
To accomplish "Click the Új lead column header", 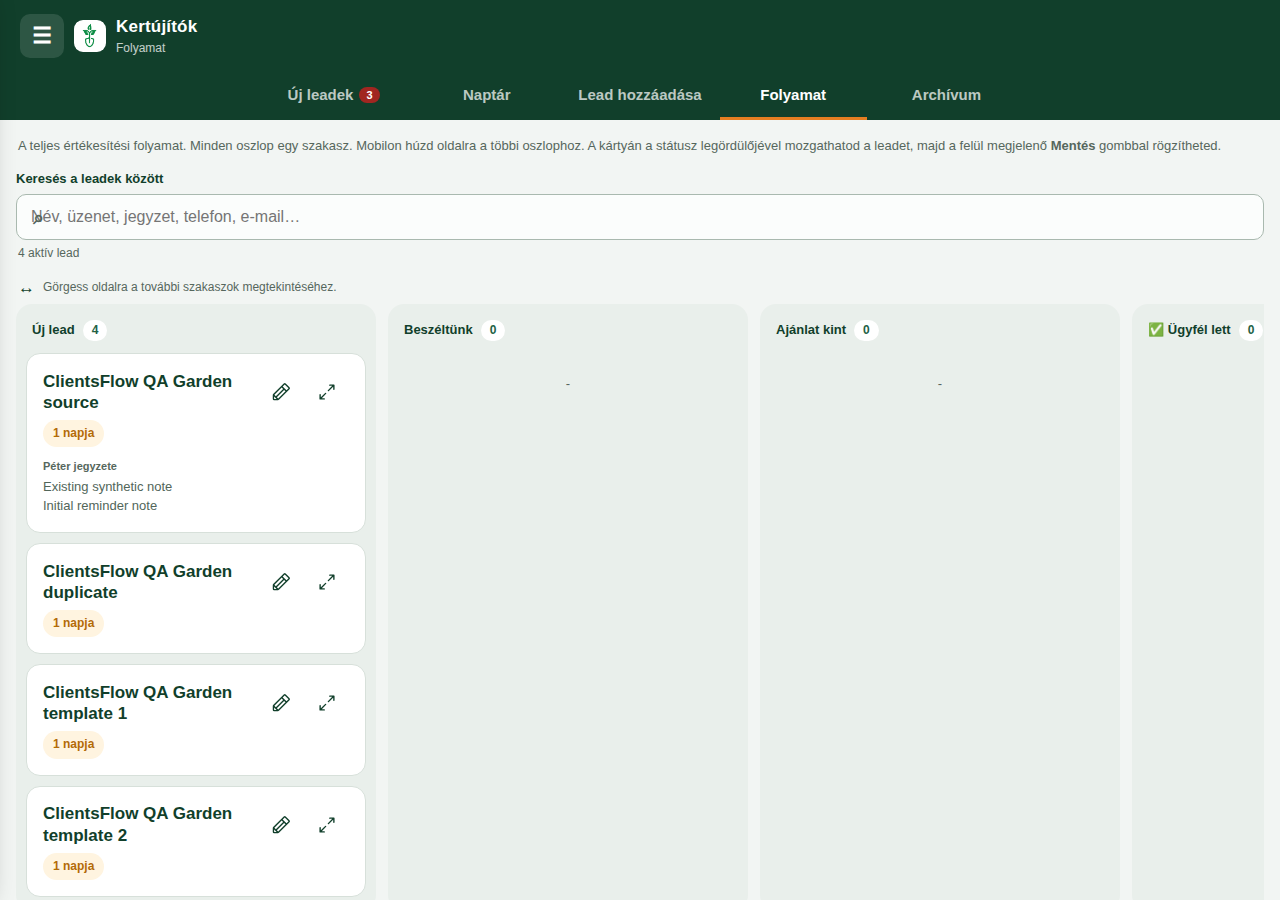I will (53, 330).
